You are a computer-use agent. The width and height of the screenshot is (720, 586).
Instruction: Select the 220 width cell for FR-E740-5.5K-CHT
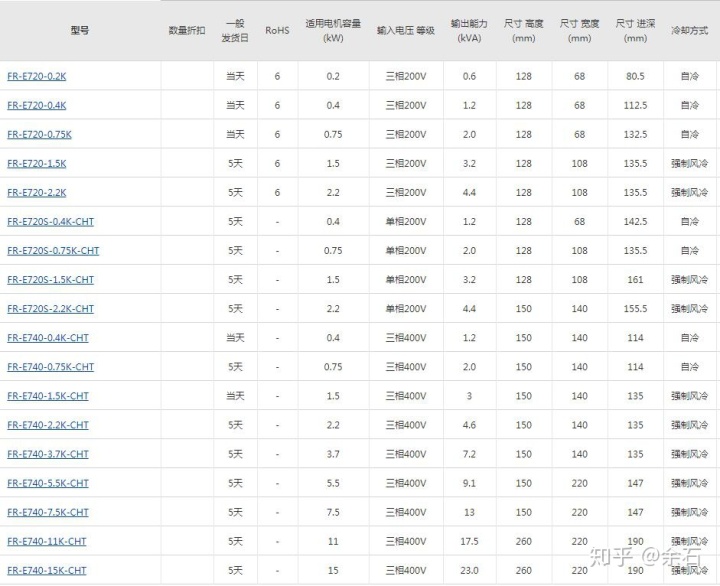point(579,483)
